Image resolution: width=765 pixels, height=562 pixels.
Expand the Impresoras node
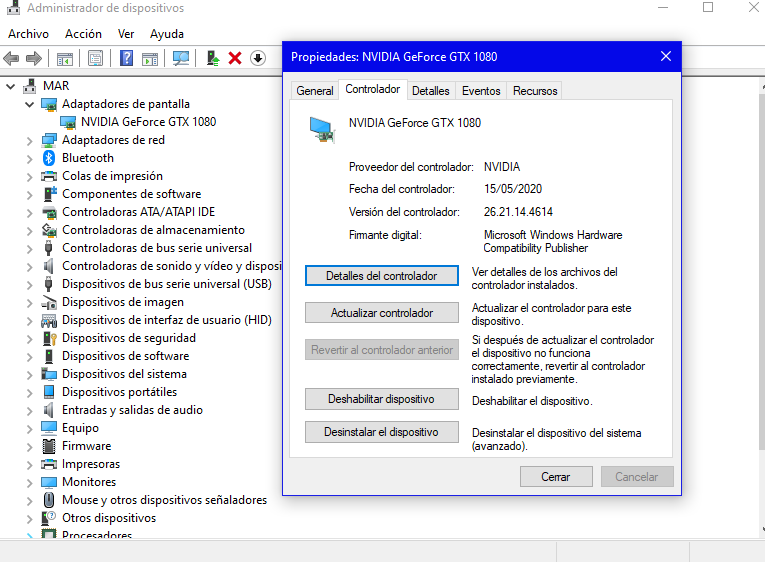[x=30, y=465]
